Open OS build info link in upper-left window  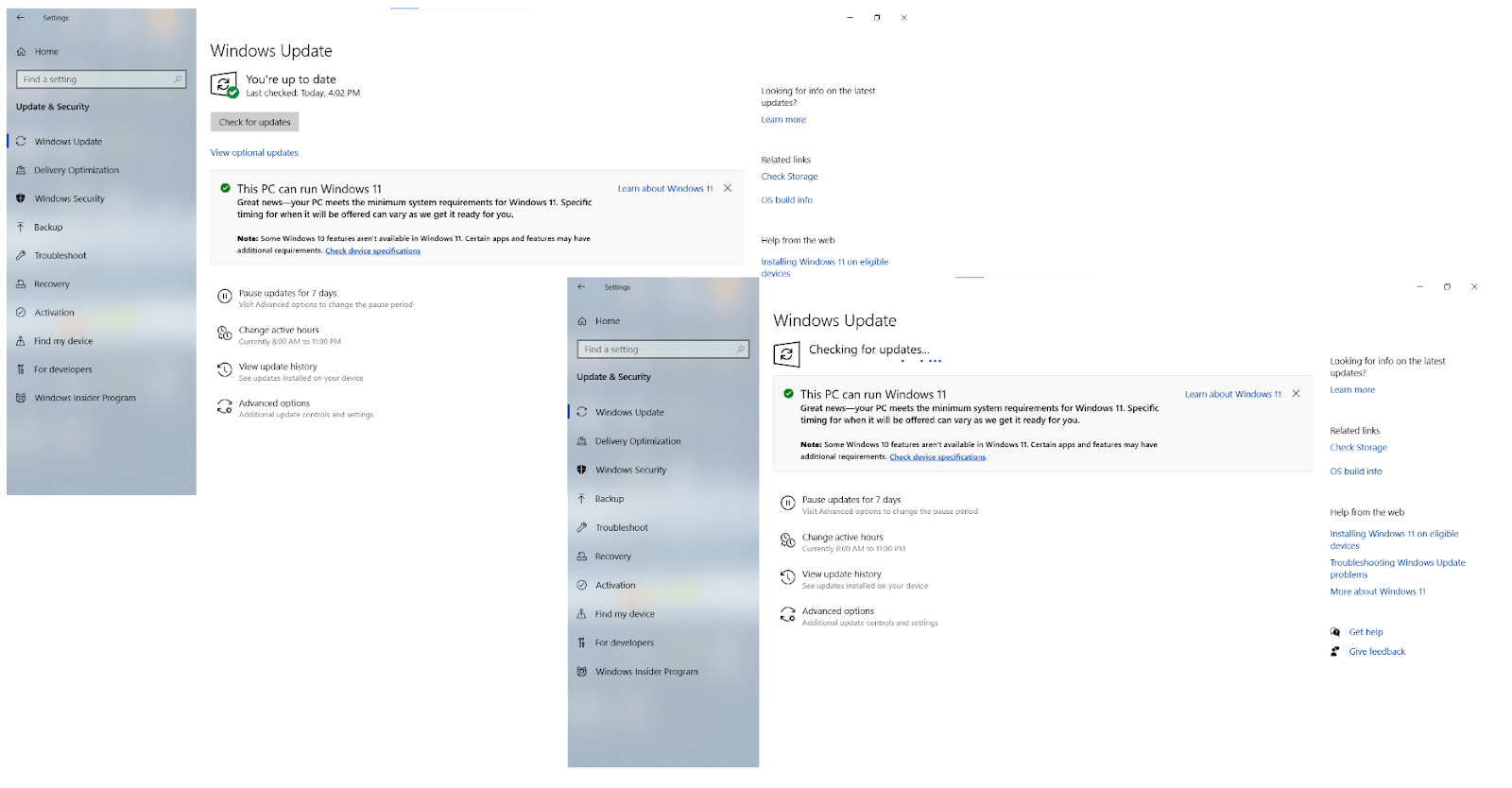click(787, 200)
